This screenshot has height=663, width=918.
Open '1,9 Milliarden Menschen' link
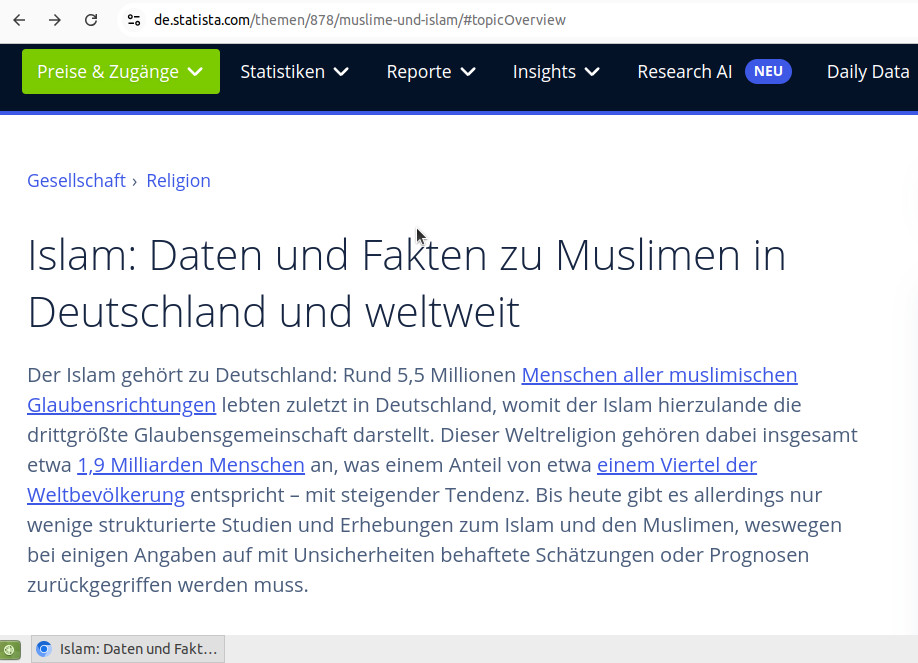tap(191, 464)
